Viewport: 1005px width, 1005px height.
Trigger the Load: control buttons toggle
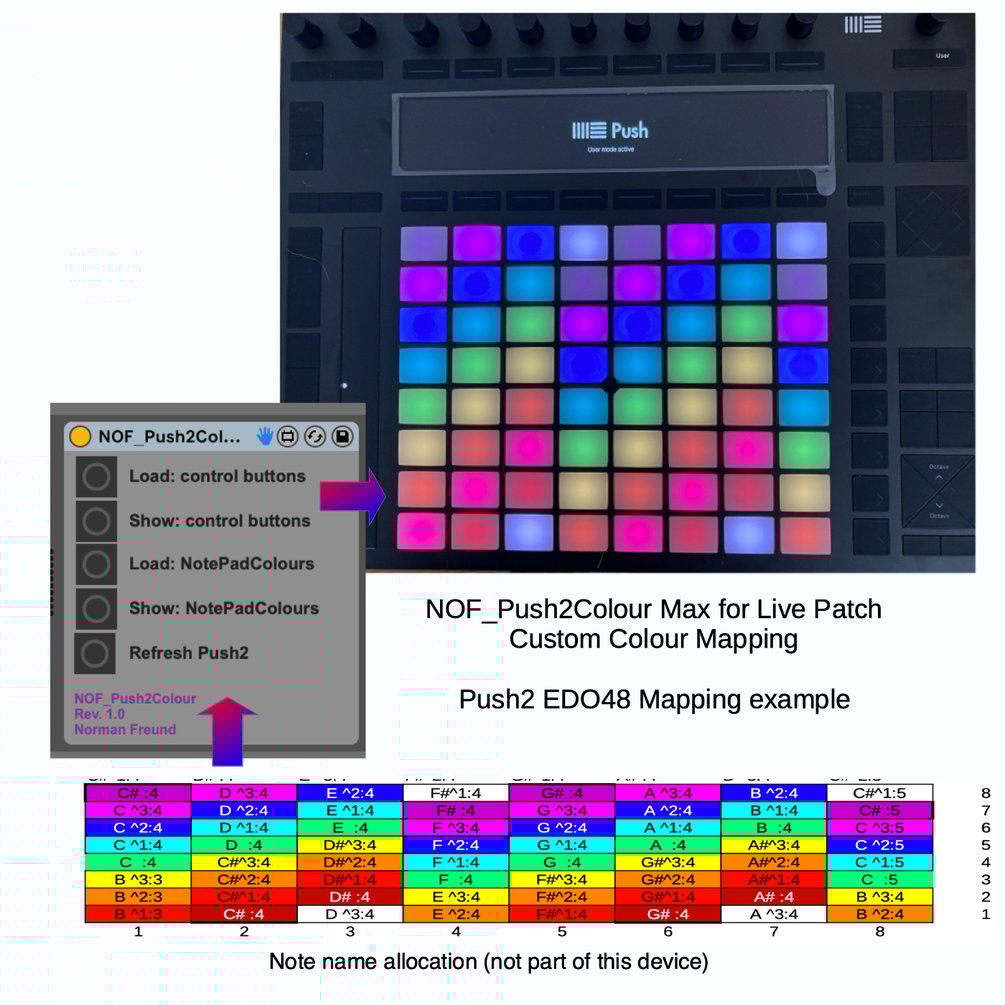tap(96, 477)
